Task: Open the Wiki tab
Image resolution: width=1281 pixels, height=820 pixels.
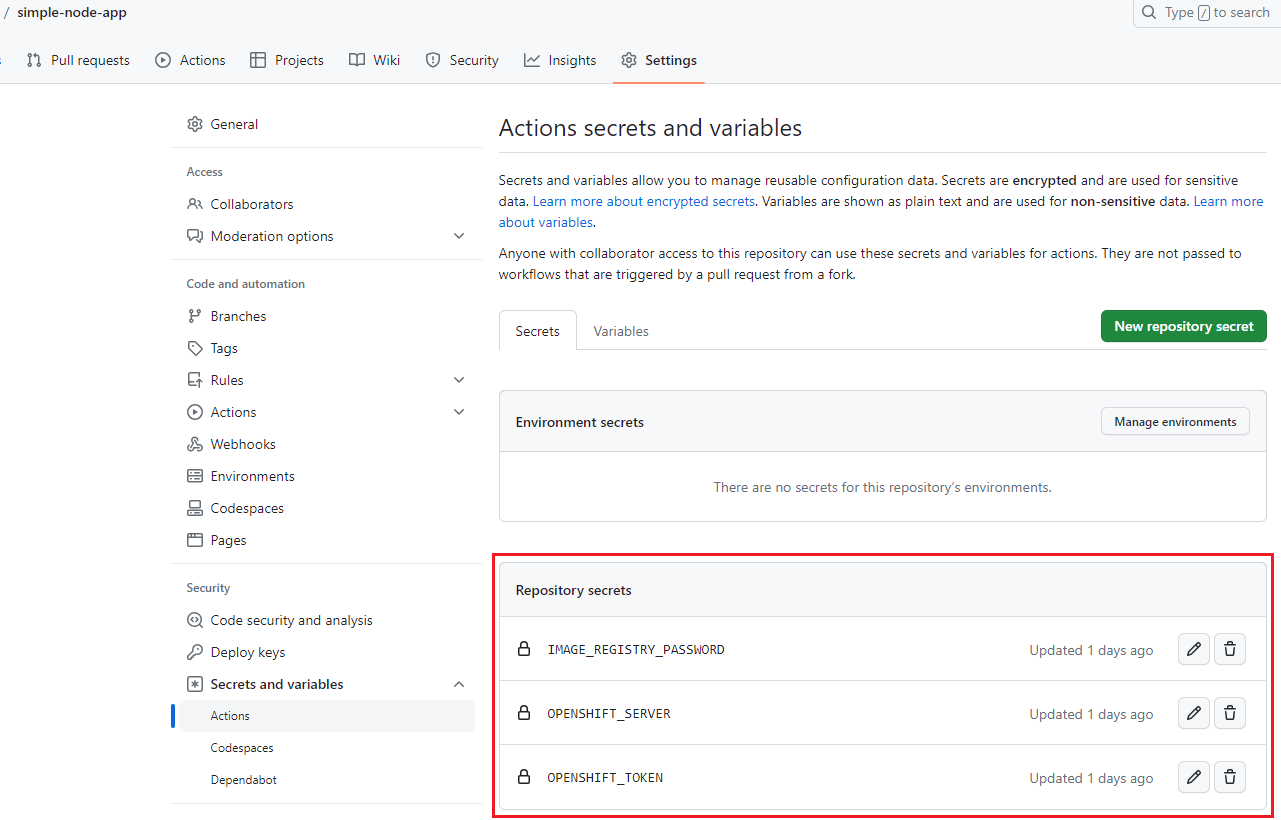Action: [x=375, y=60]
